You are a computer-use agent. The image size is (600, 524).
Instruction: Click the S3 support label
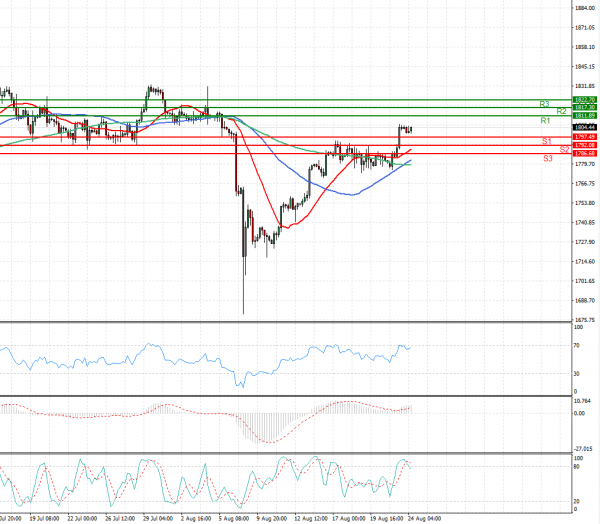[x=548, y=158]
